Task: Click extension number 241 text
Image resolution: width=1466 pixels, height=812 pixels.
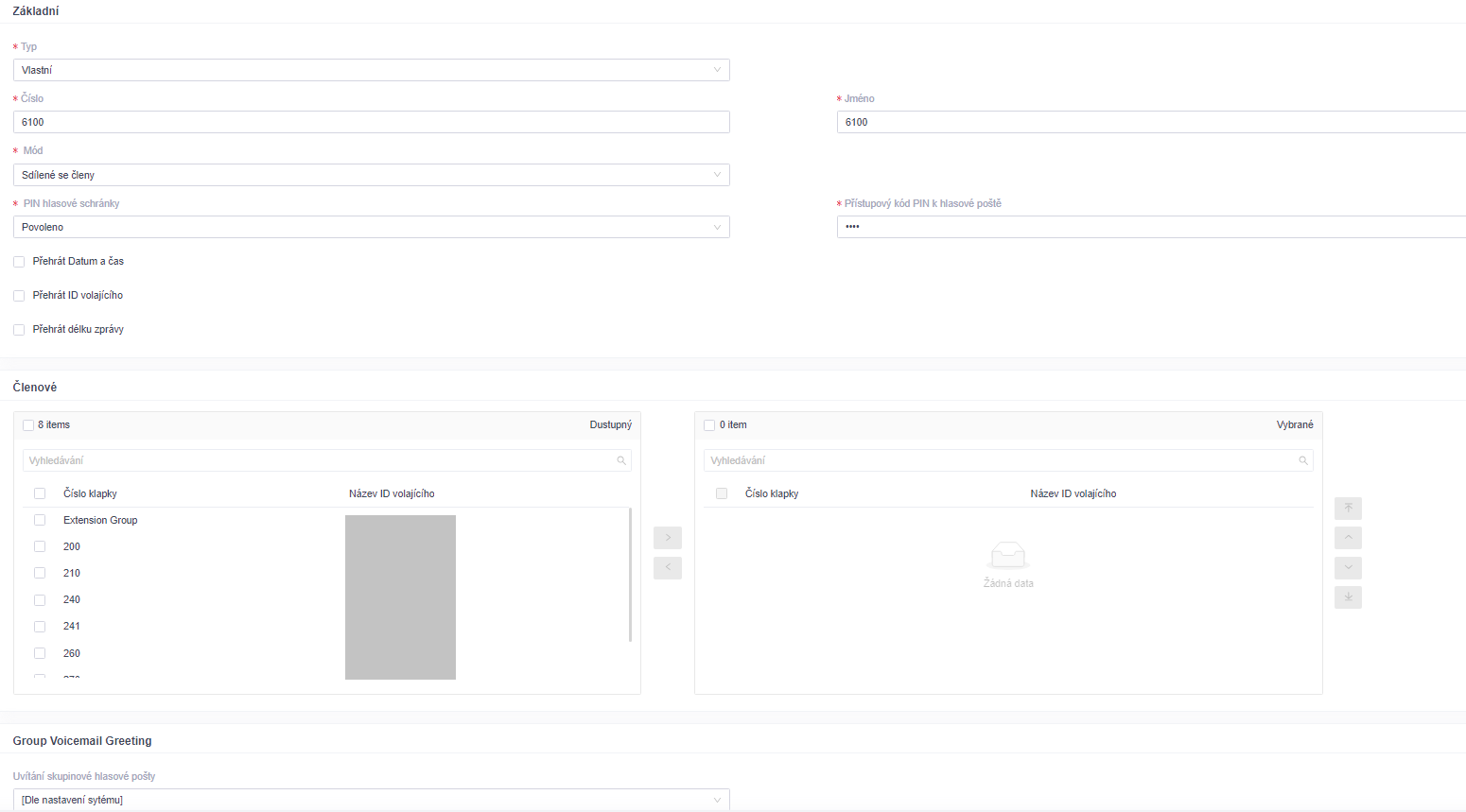Action: click(x=72, y=626)
